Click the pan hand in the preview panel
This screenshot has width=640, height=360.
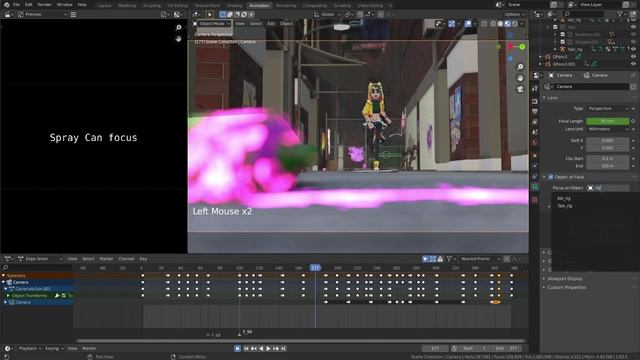(x=178, y=39)
